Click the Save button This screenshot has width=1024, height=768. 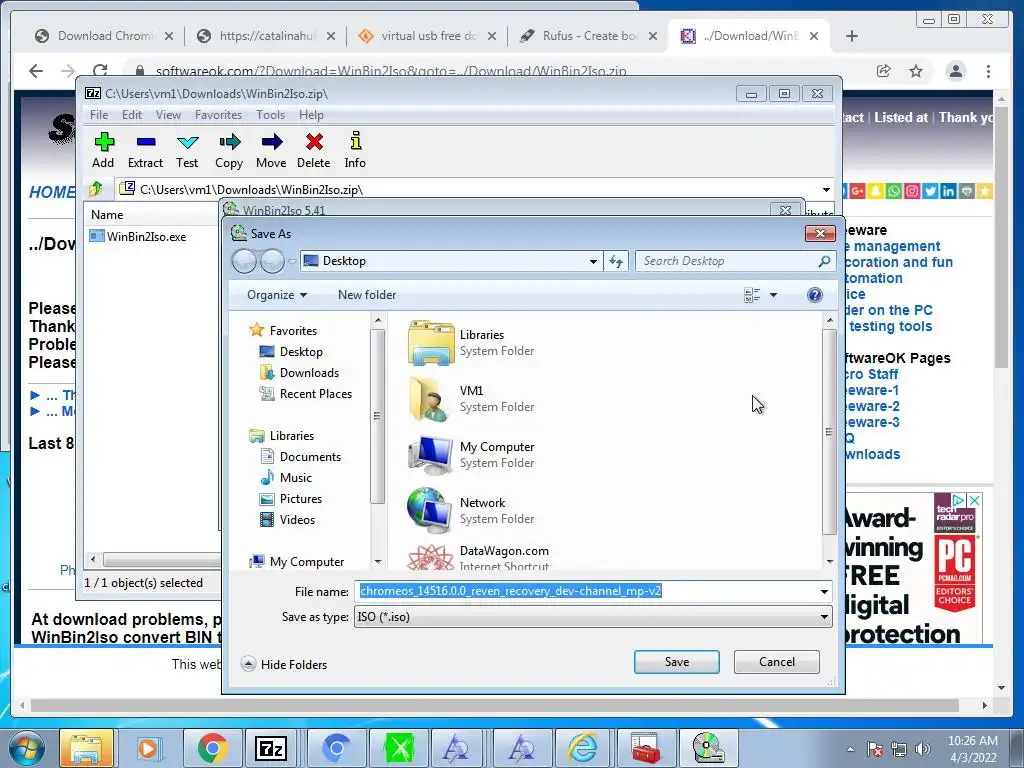[x=677, y=662]
